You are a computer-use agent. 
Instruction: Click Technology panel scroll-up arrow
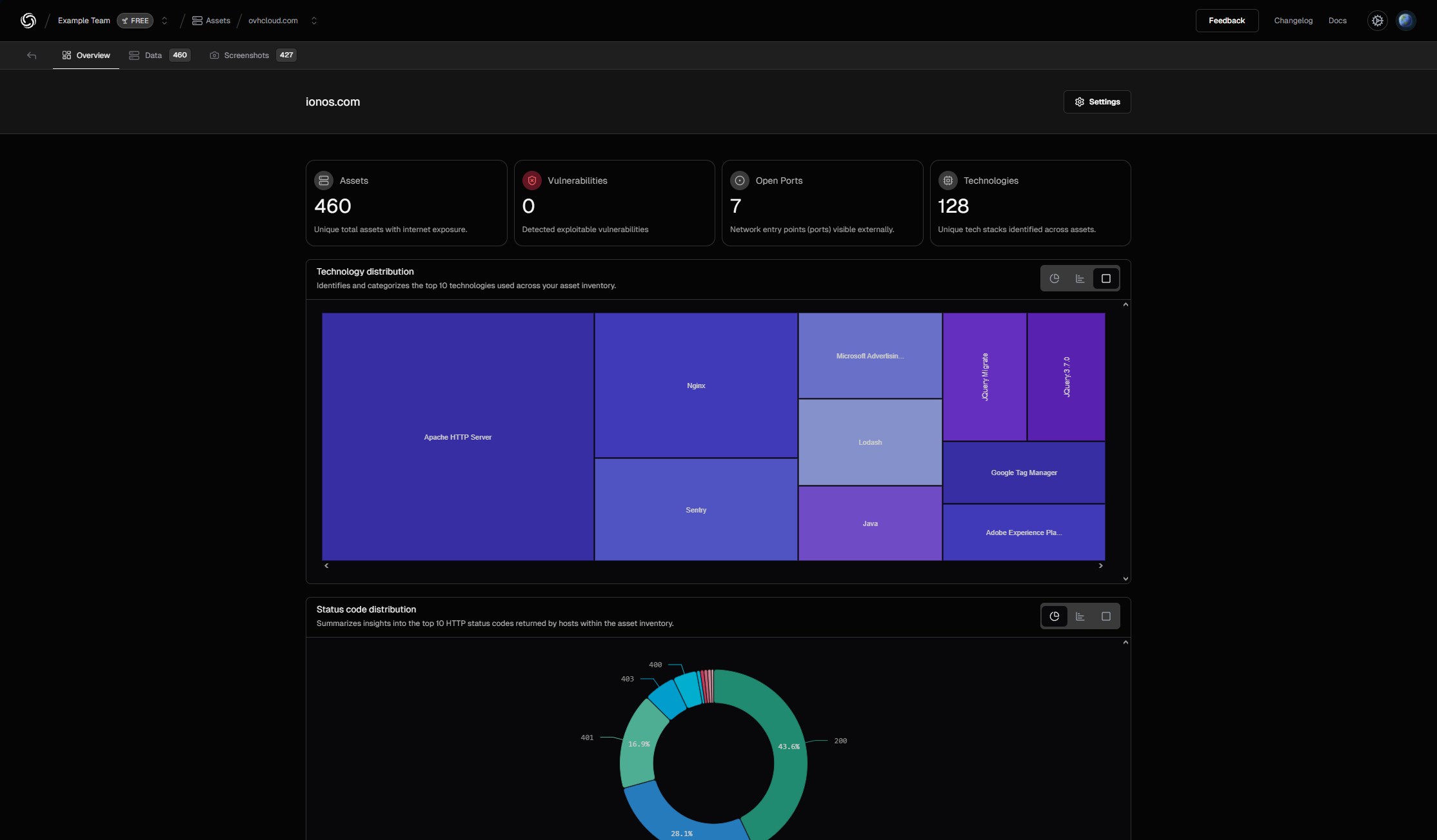pyautogui.click(x=1125, y=305)
